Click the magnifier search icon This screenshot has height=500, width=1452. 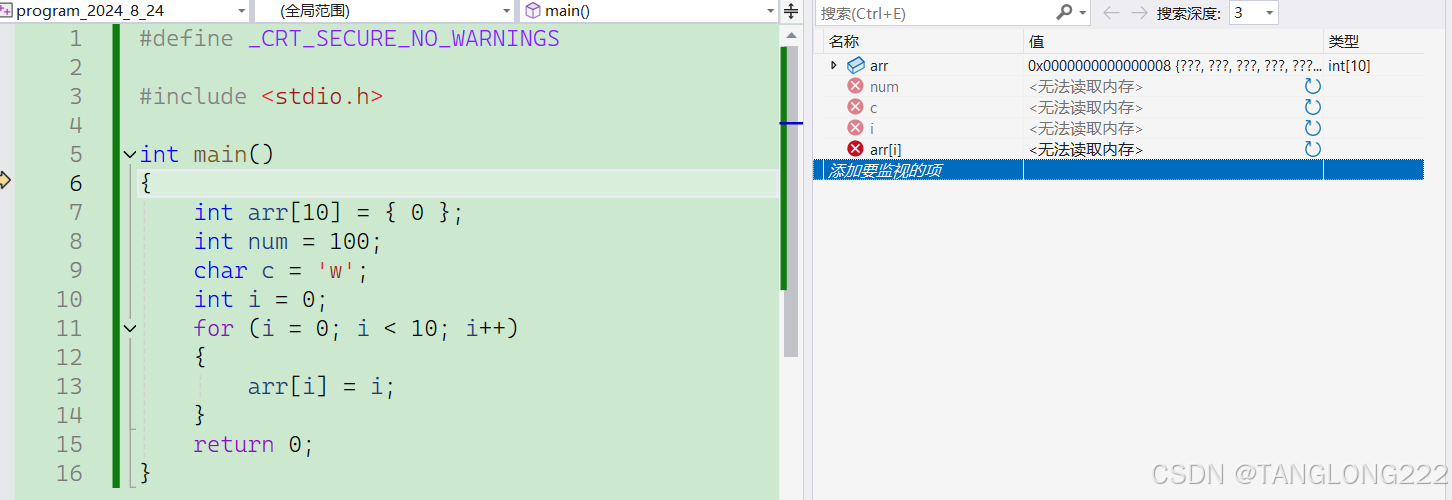1064,12
